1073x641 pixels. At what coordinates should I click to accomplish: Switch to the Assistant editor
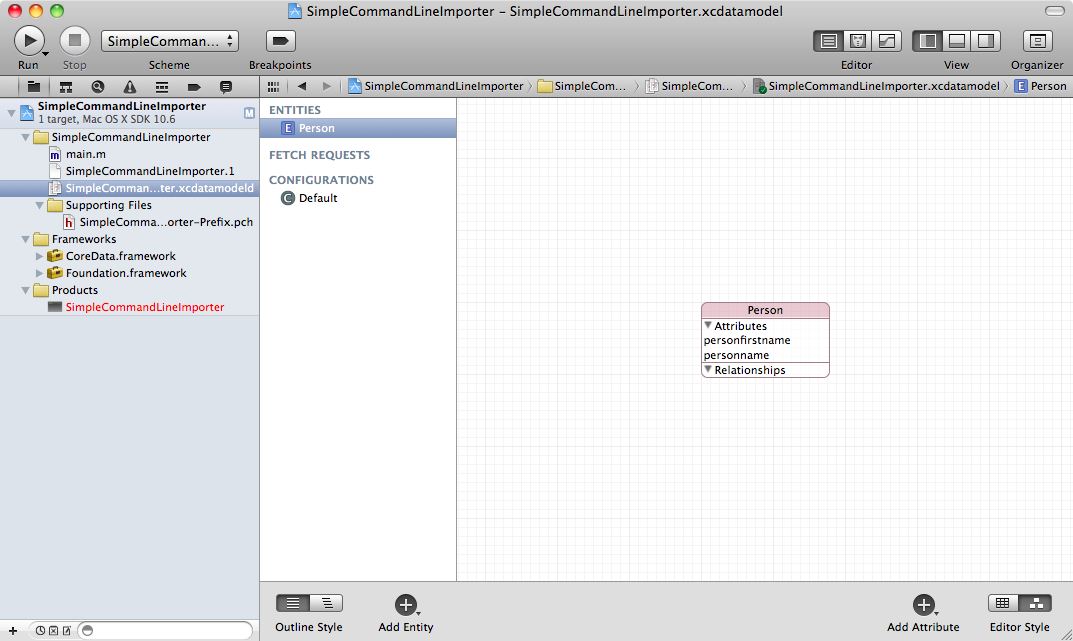click(x=858, y=41)
